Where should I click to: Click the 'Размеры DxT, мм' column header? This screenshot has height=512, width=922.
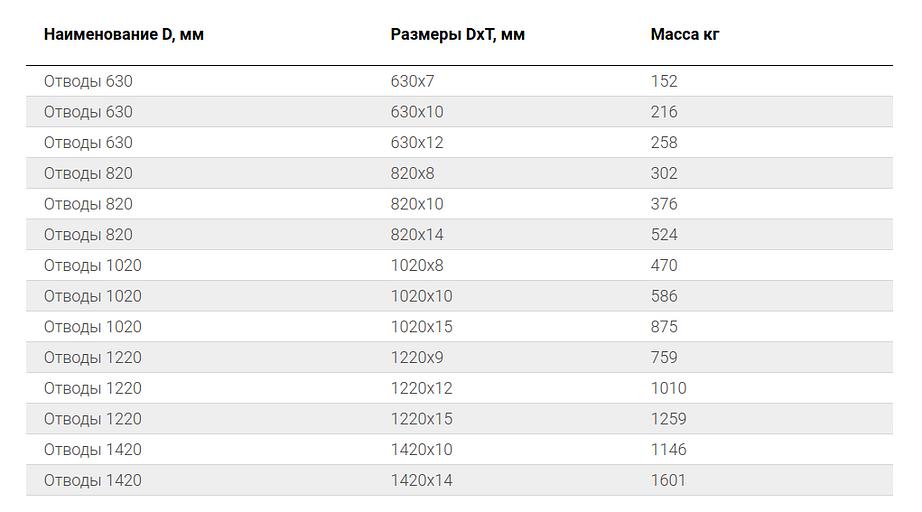coord(457,35)
